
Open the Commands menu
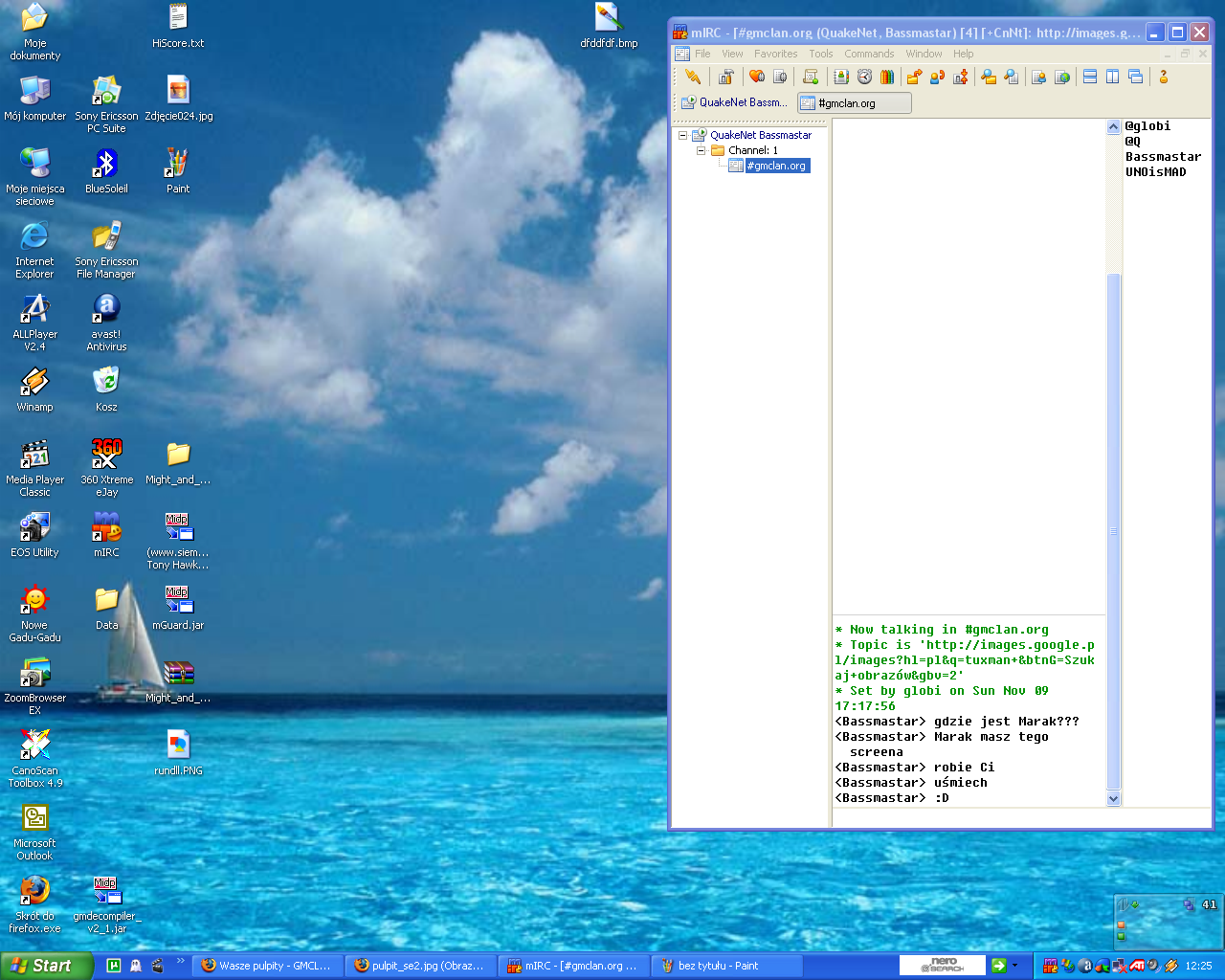pos(868,55)
